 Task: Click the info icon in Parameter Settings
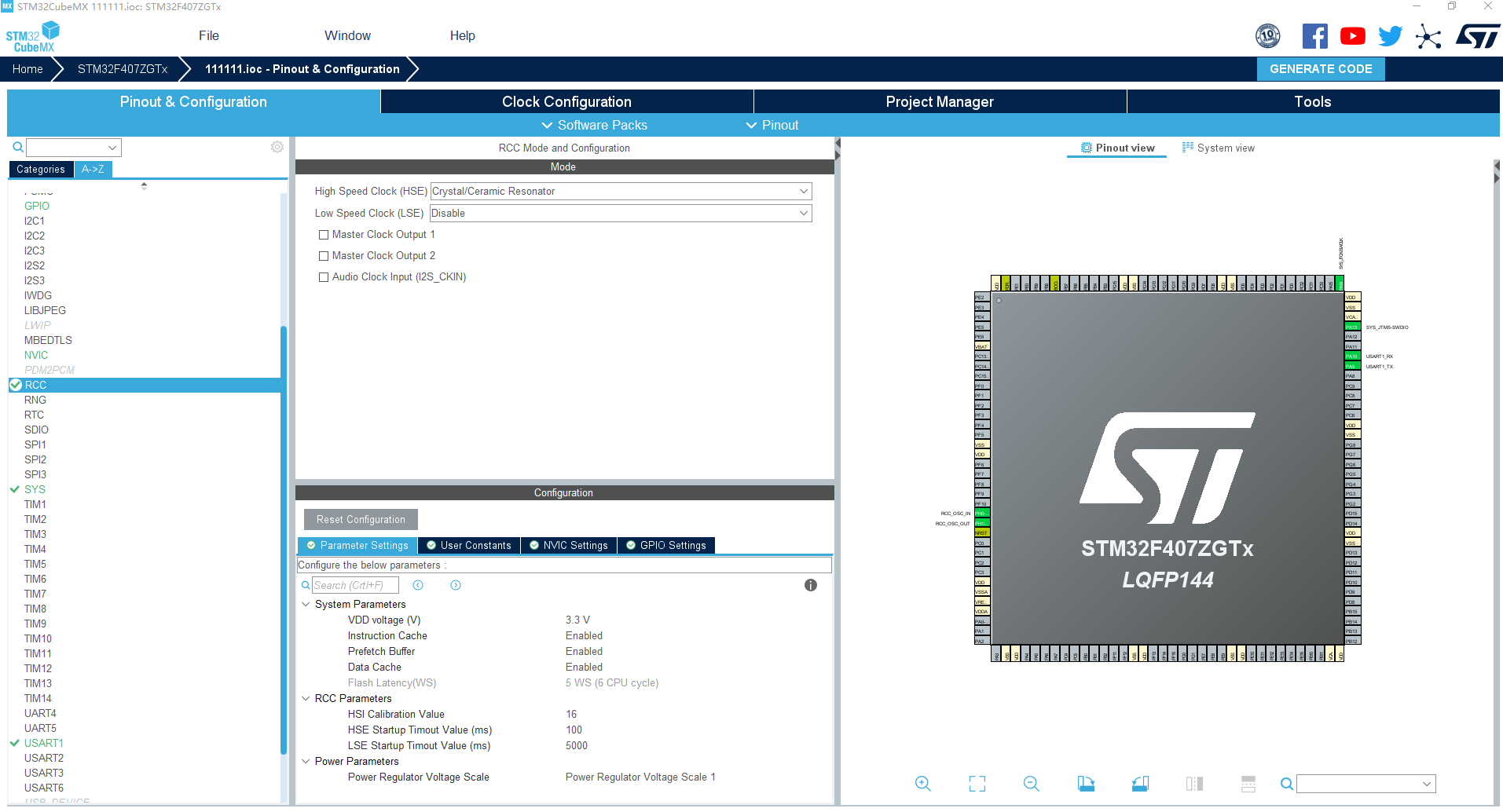(x=811, y=585)
